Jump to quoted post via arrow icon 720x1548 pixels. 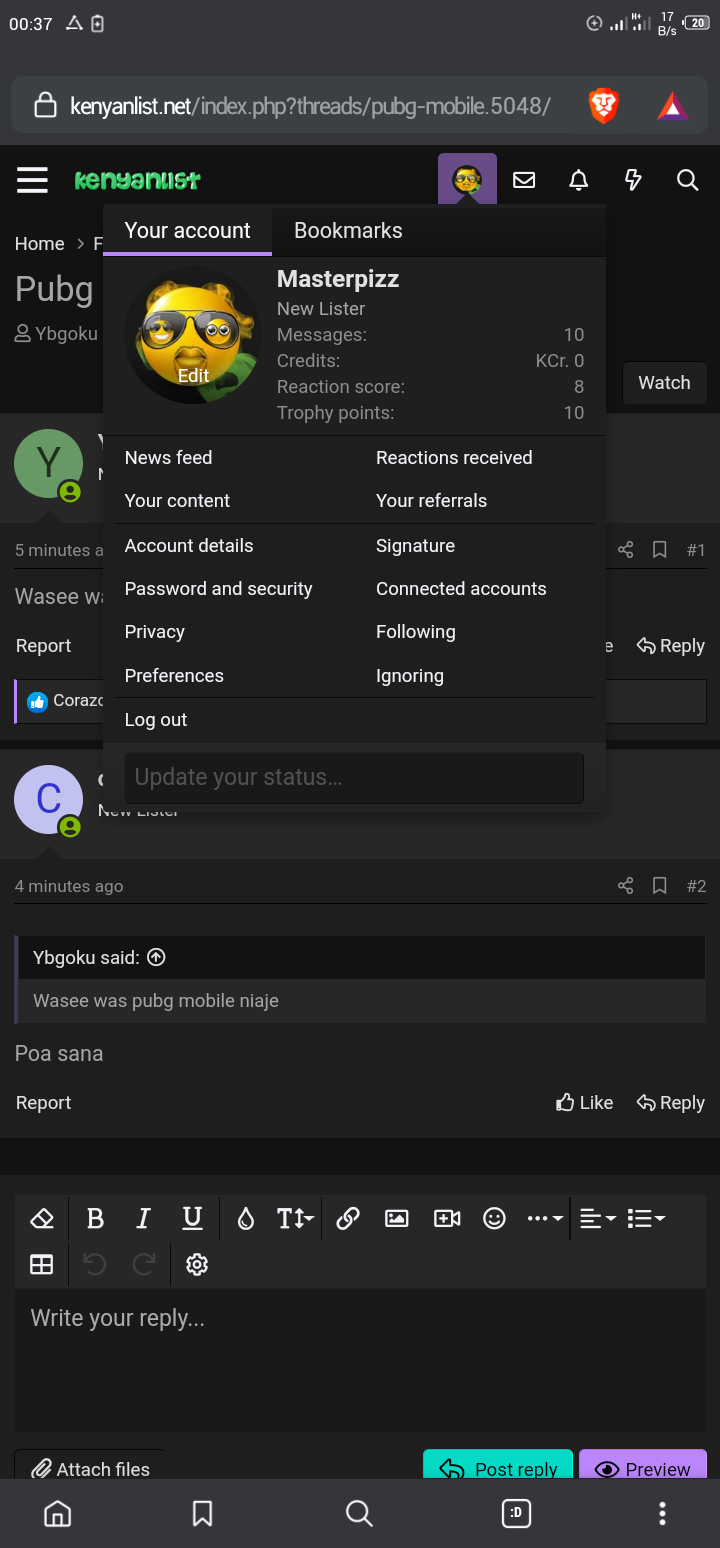(156, 957)
